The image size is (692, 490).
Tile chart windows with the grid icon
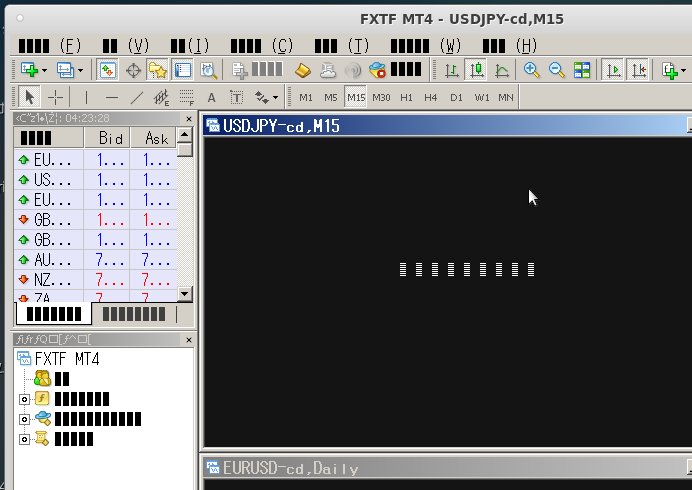[x=582, y=70]
